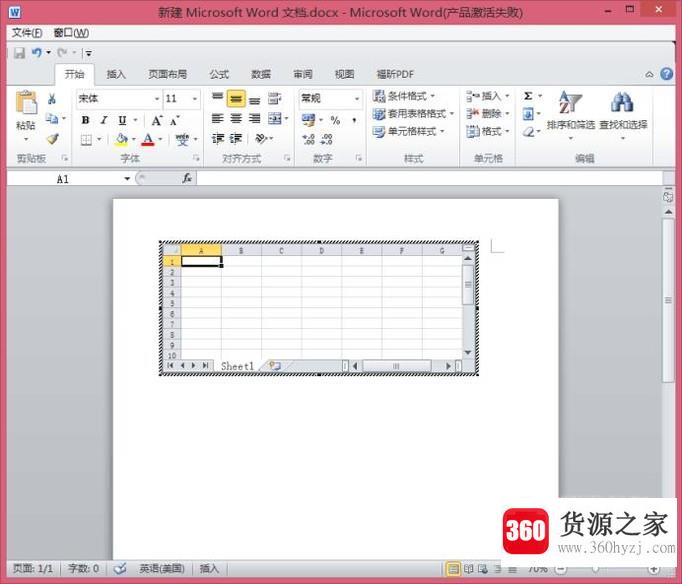682x584 pixels.
Task: Switch to the 插入 ribbon tab
Action: point(116,74)
